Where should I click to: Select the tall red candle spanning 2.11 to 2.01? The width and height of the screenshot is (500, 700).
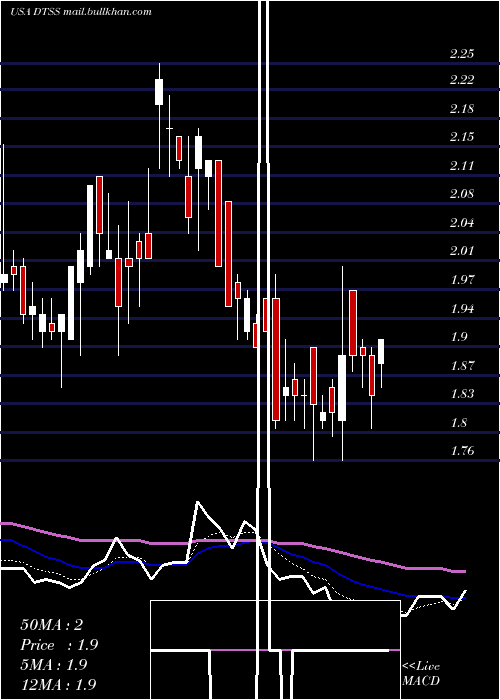pyautogui.click(x=219, y=213)
